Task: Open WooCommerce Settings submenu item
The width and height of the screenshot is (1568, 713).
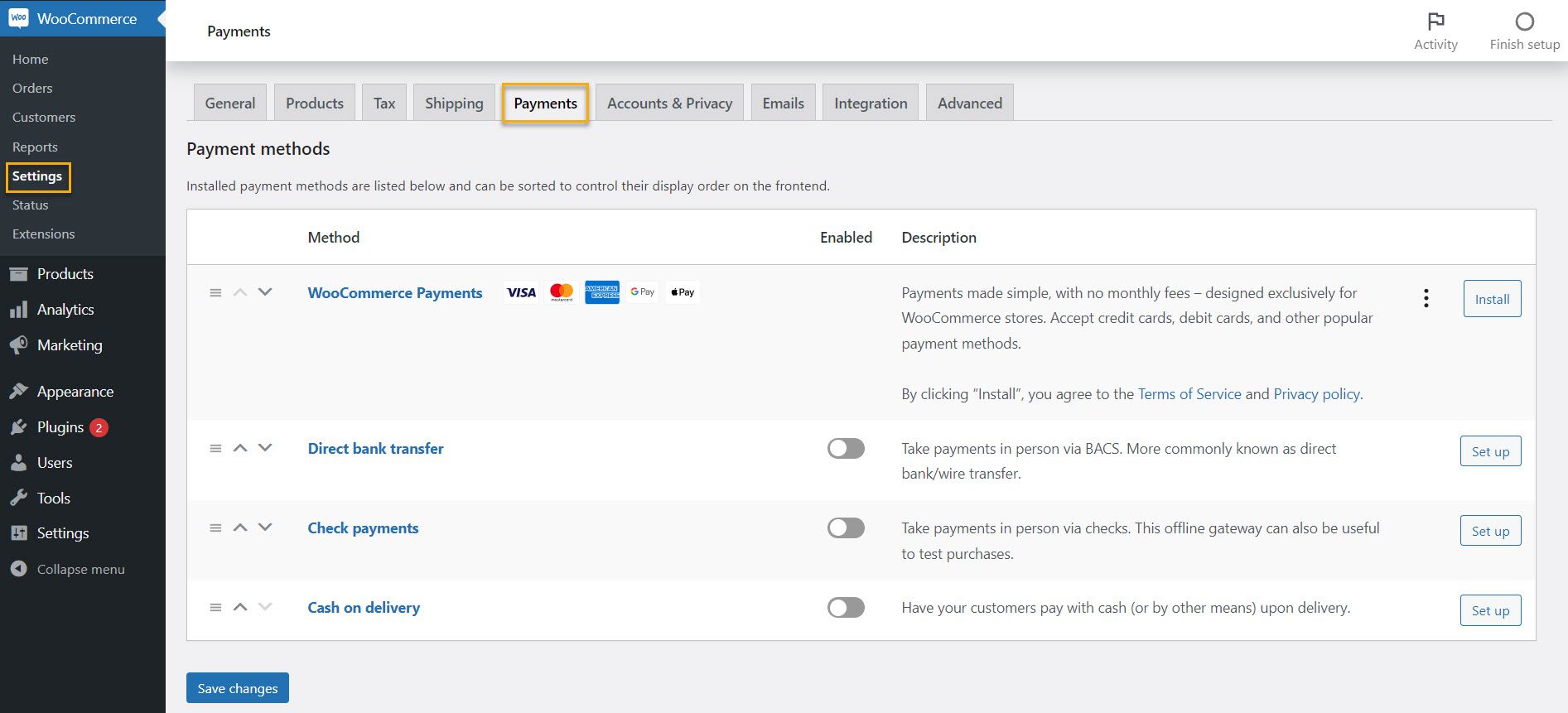Action: click(37, 176)
